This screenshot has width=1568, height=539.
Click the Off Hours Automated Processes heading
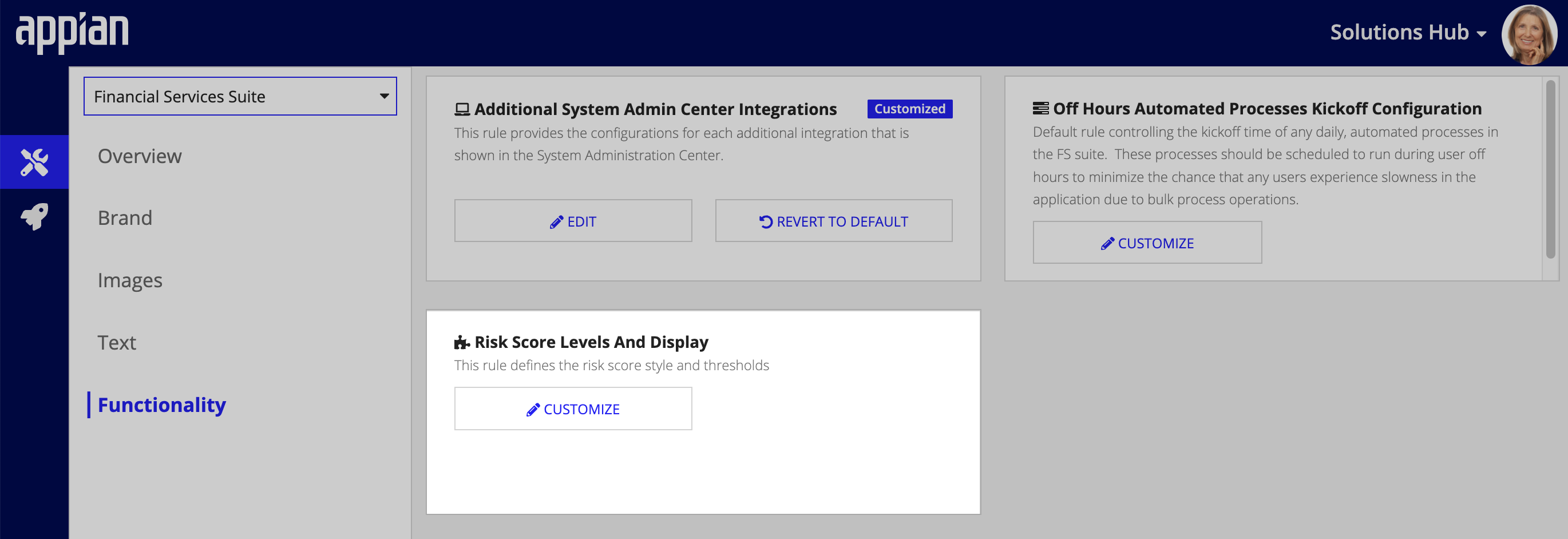1266,108
